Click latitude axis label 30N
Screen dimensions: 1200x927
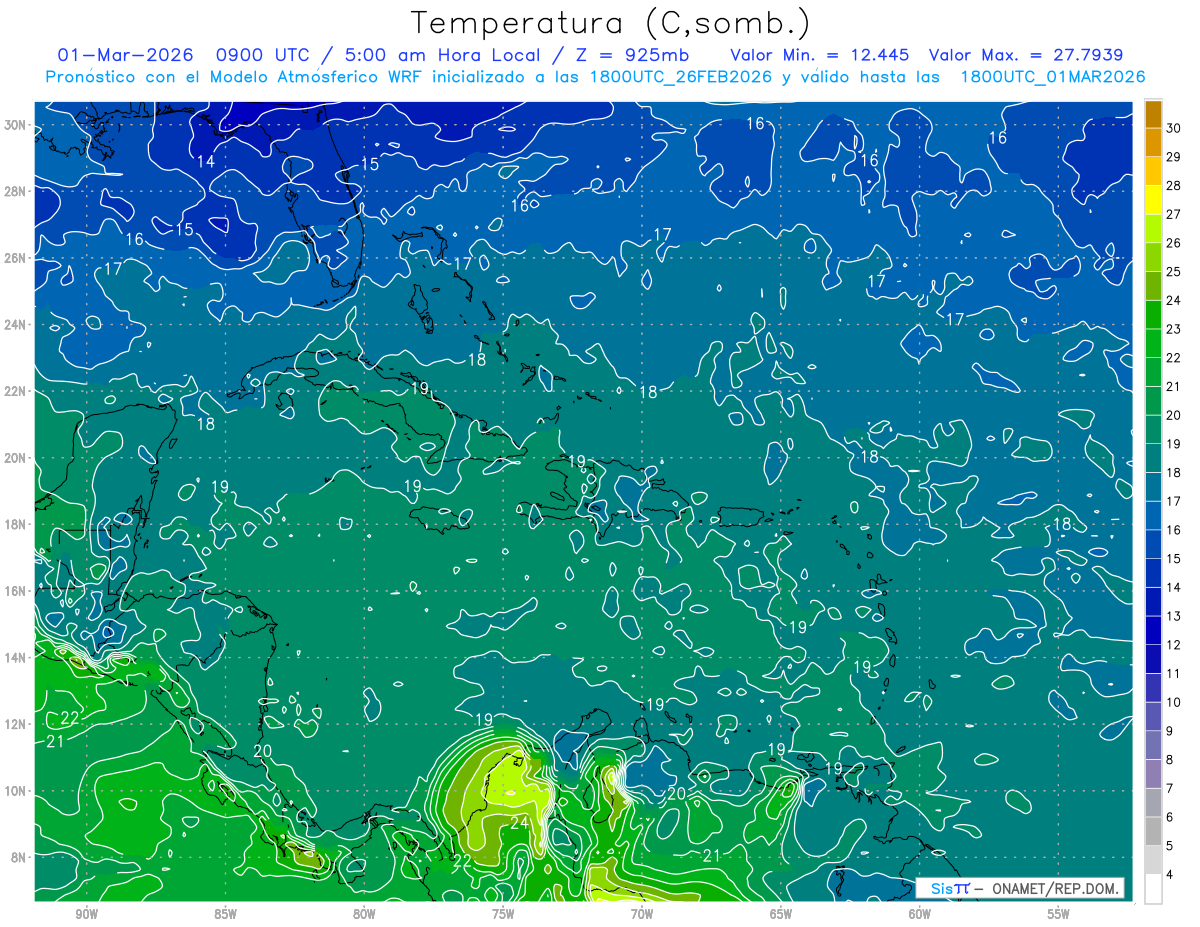(x=17, y=125)
